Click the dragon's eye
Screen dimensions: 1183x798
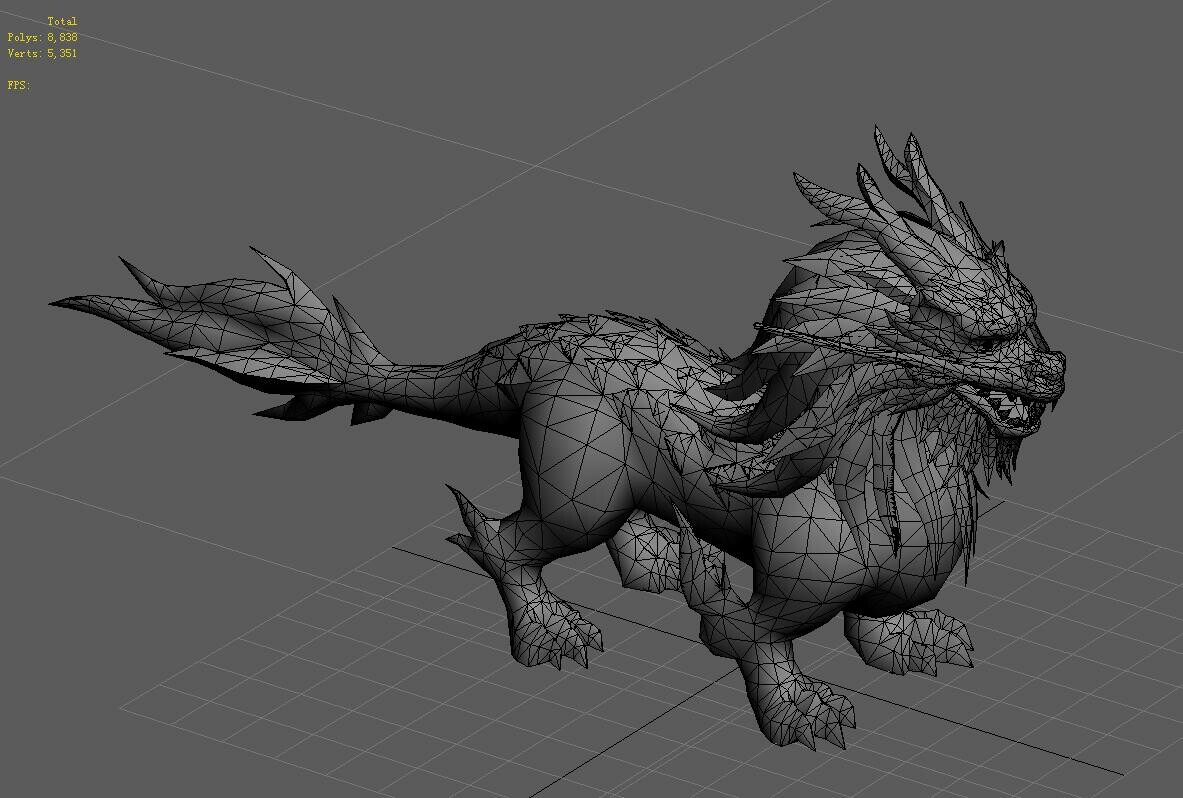[985, 343]
